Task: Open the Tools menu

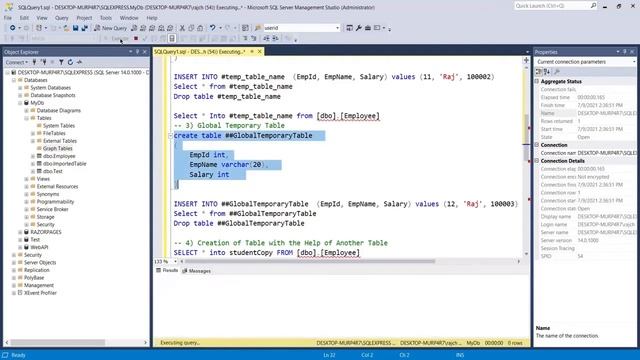Action: point(106,18)
